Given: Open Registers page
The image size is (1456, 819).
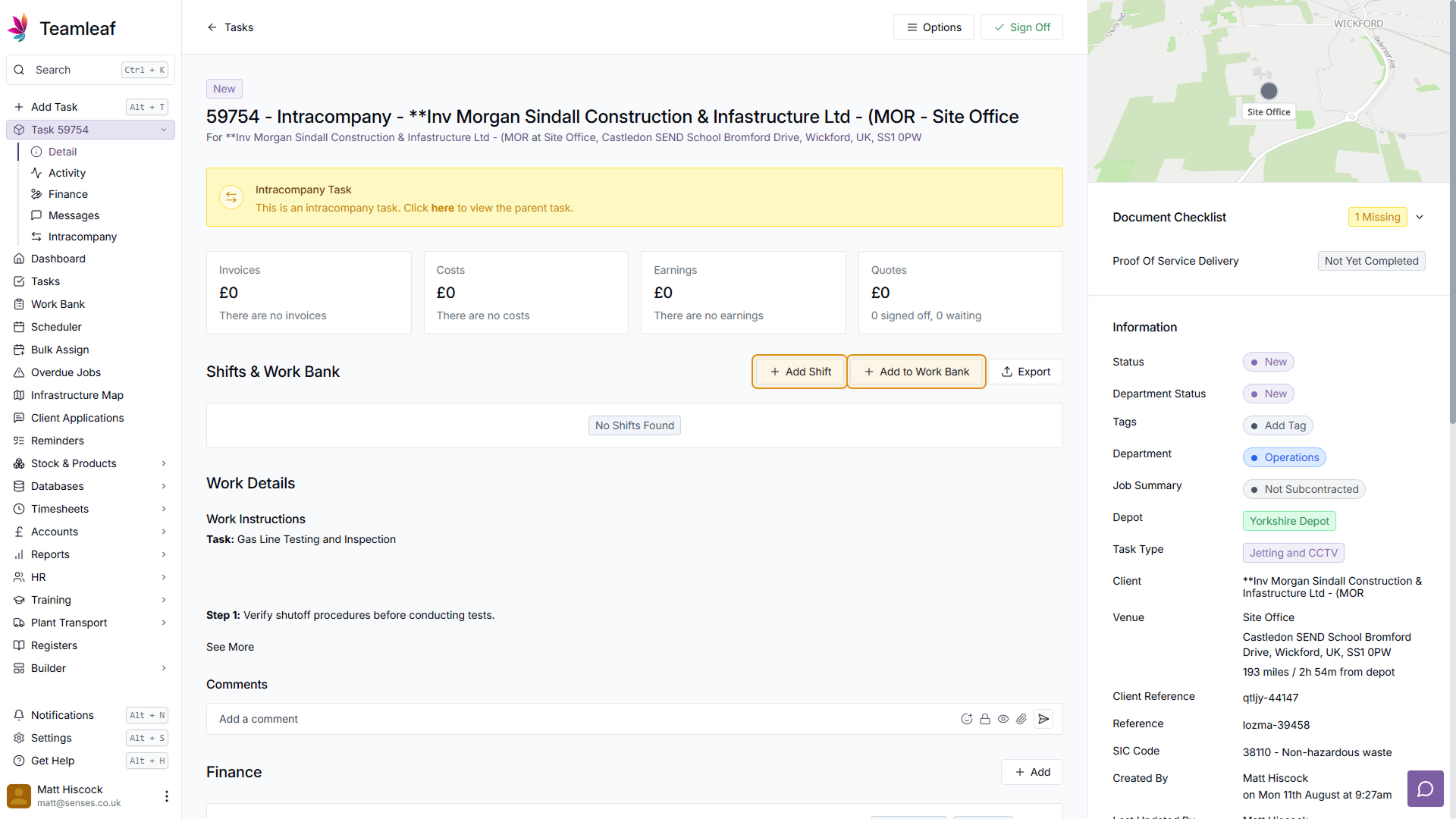Looking at the screenshot, I should point(91,645).
